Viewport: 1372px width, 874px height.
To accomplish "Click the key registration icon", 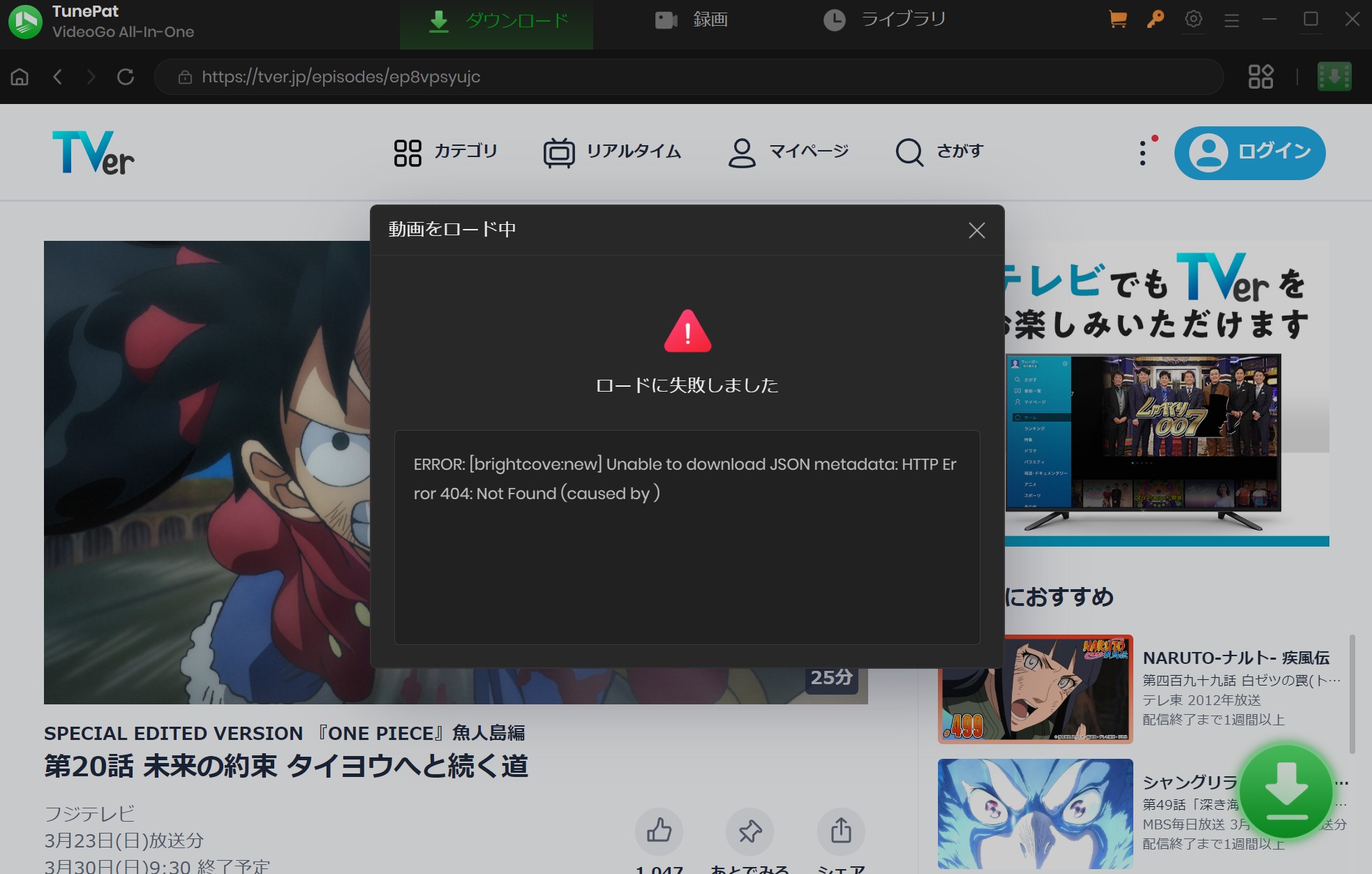I will (1156, 20).
